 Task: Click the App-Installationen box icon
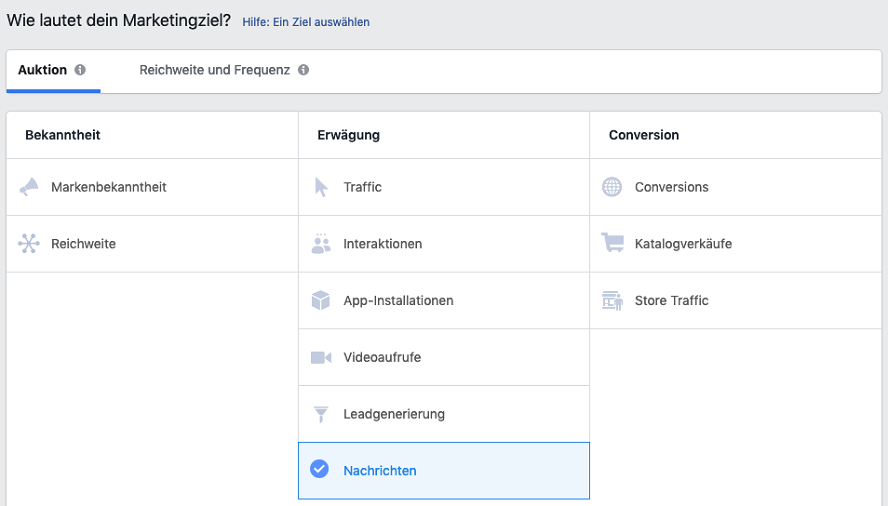(321, 301)
